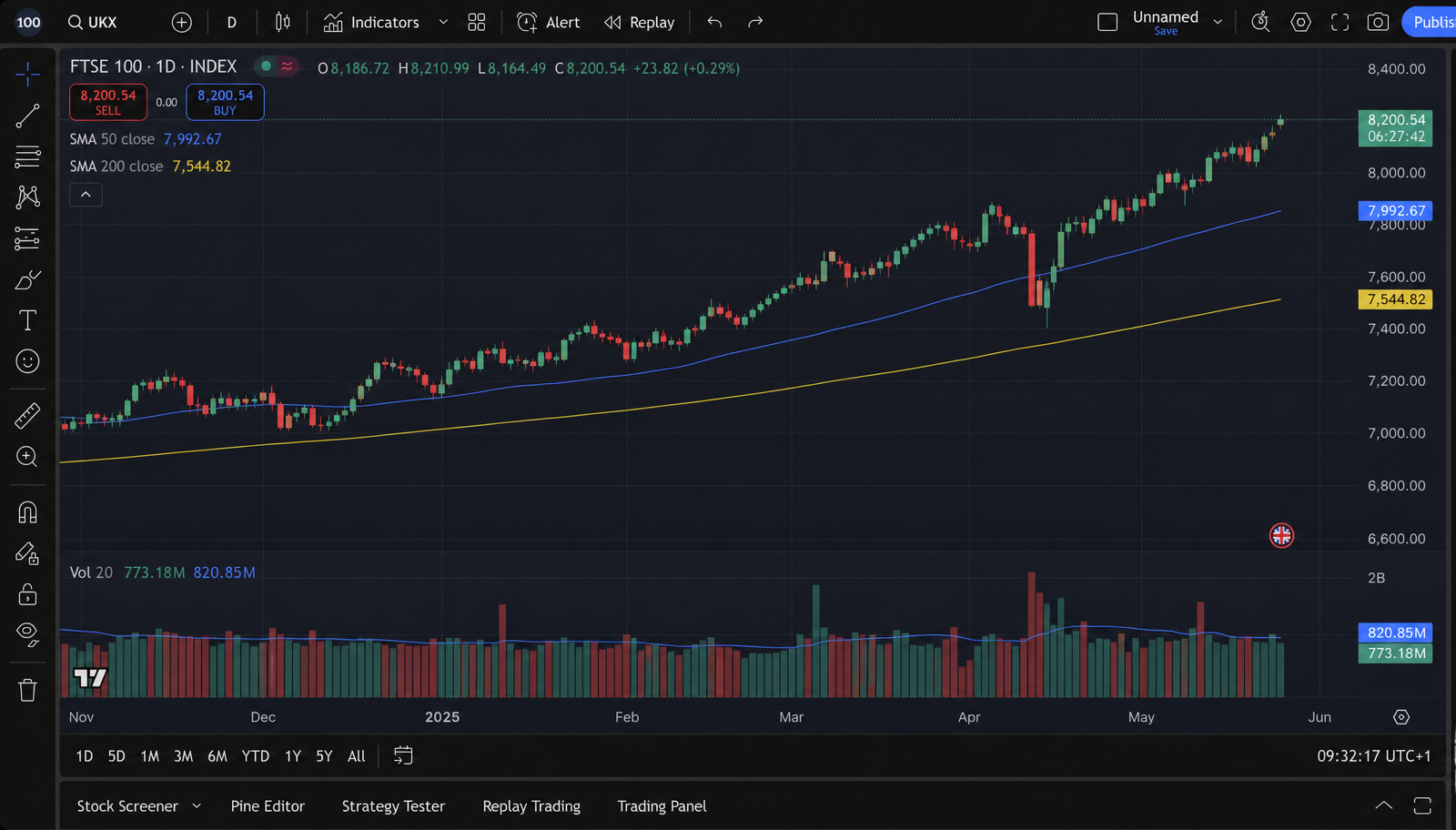Viewport: 1456px width, 830px height.
Task: Open quick search icon
Action: (x=1260, y=22)
